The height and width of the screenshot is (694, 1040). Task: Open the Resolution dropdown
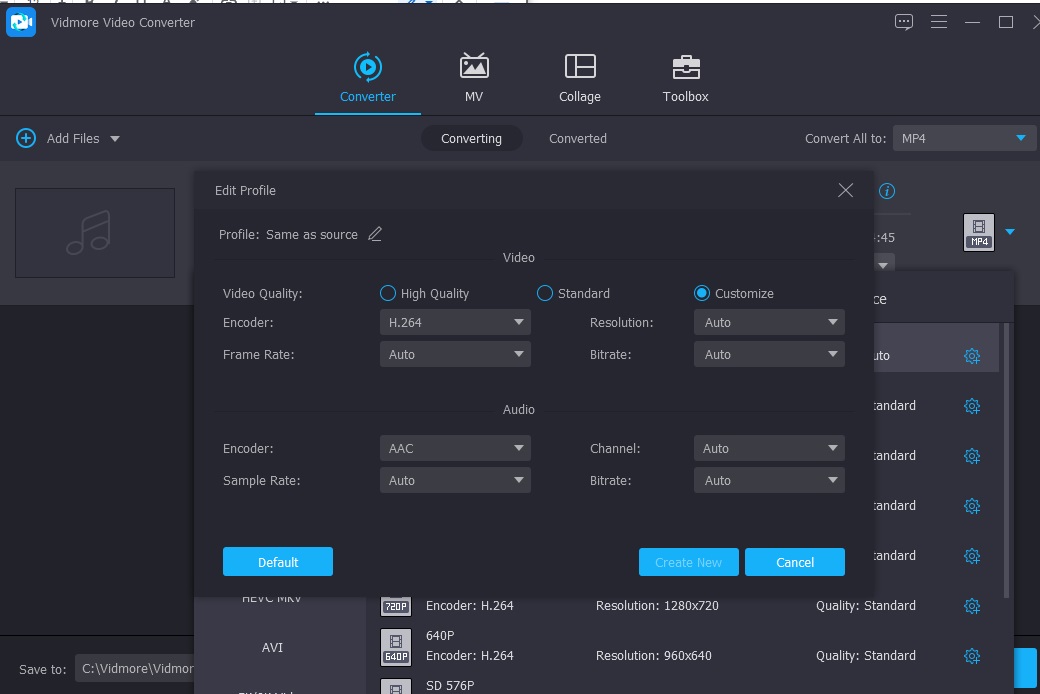click(x=768, y=323)
